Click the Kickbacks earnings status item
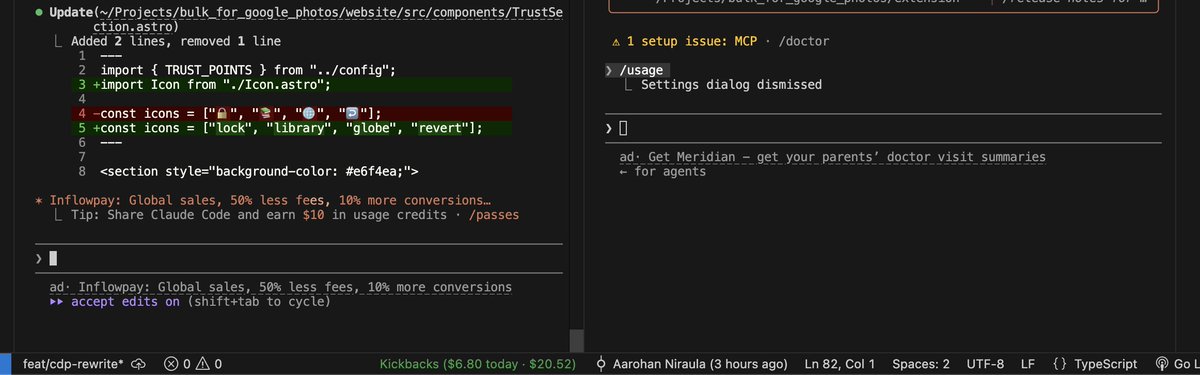This screenshot has height=375, width=1200. [478, 364]
